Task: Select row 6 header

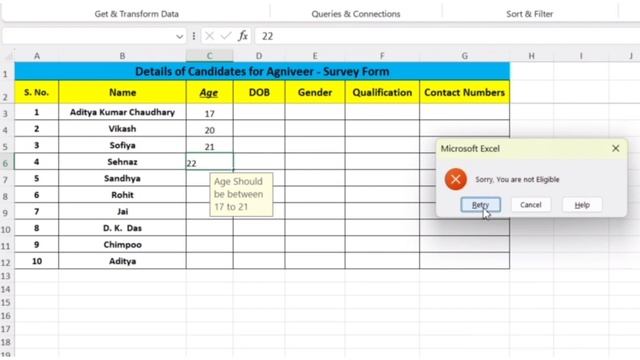Action: pyautogui.click(x=6, y=163)
